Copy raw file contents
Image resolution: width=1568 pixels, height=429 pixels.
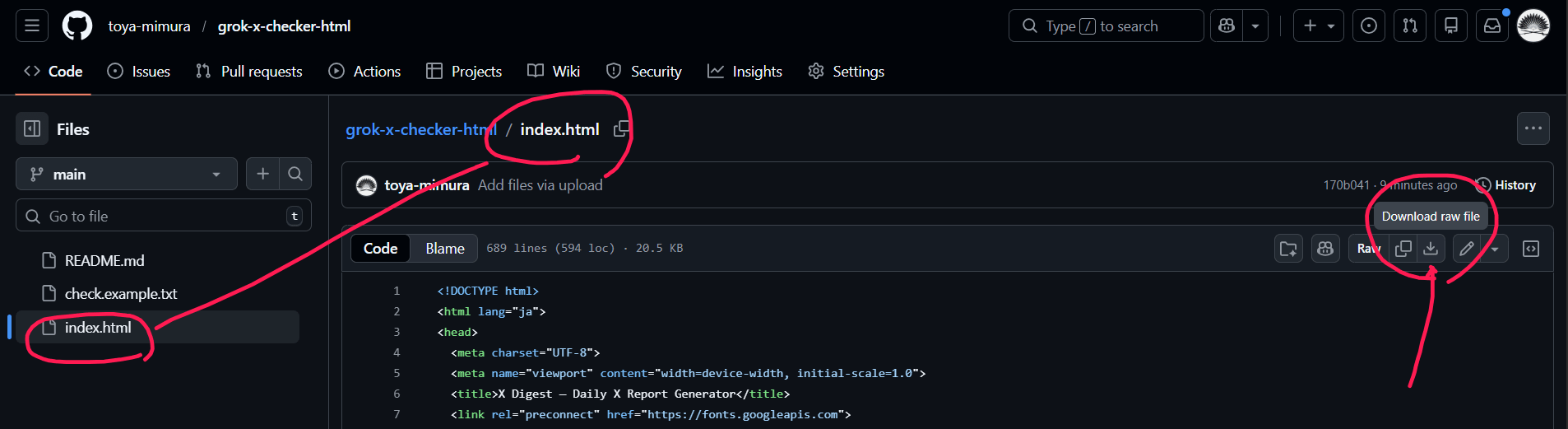point(1403,248)
